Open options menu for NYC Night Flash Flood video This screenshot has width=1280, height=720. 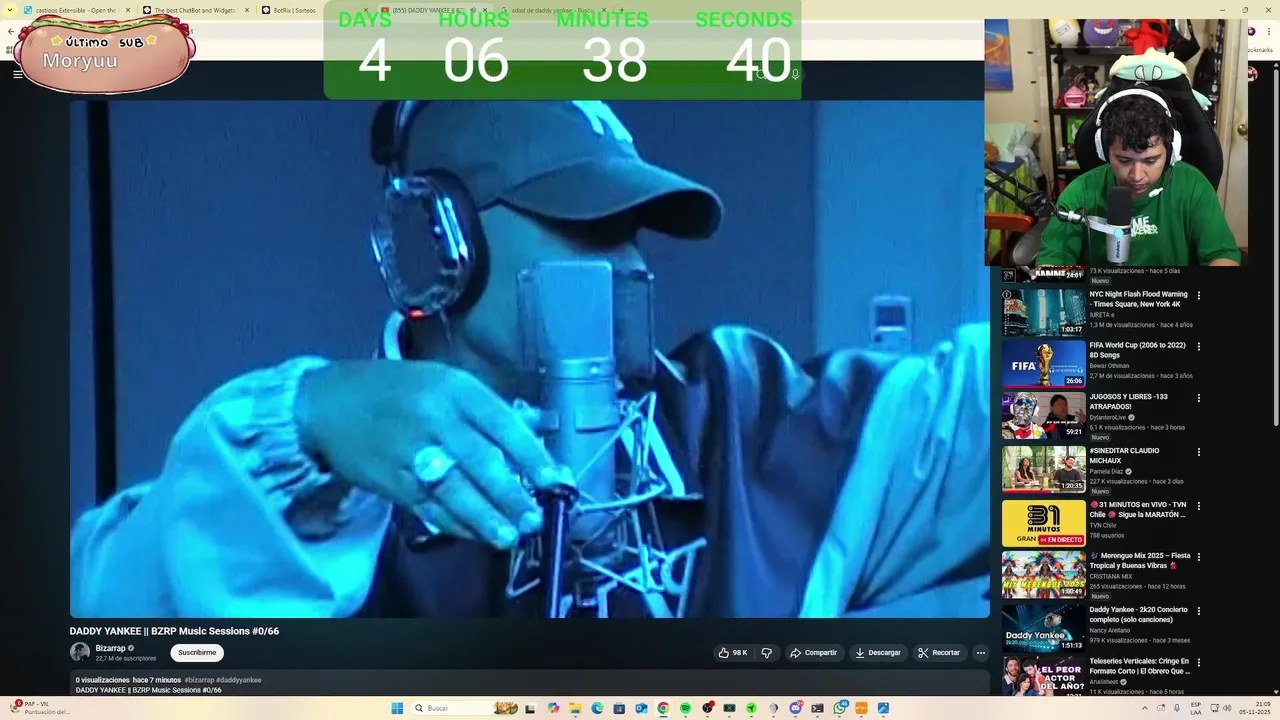click(x=1198, y=296)
